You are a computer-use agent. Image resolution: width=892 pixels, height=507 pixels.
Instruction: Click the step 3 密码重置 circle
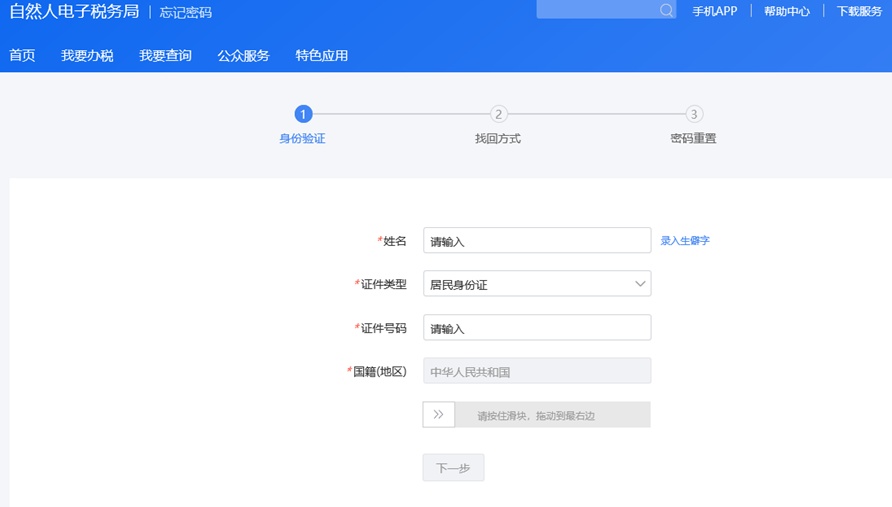(x=694, y=114)
